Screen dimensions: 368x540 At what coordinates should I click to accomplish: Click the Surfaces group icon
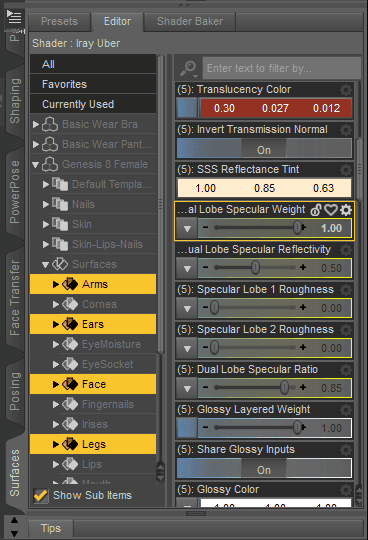pyautogui.click(x=60, y=264)
